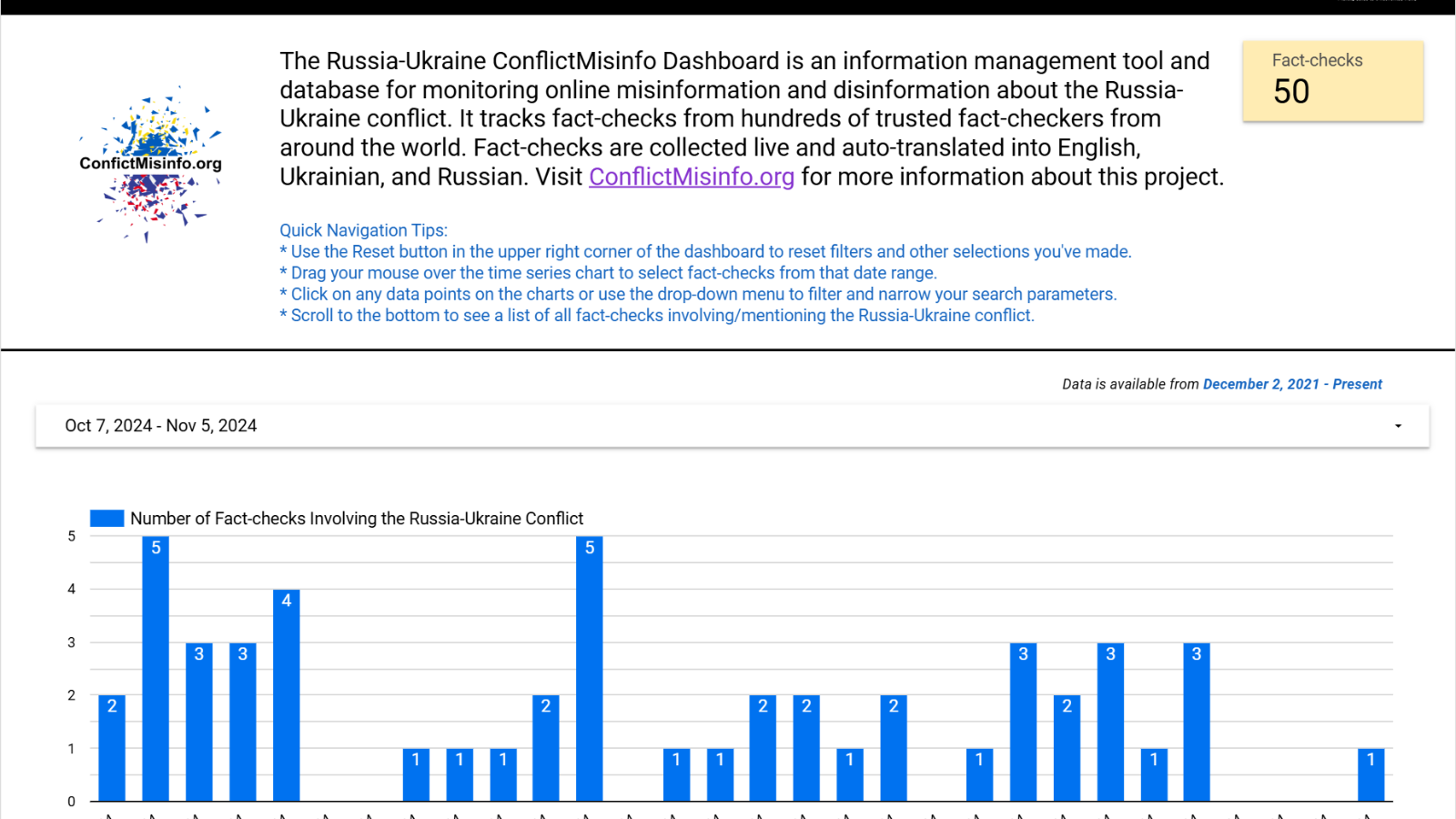Select the leftmost bar labeled 5
This screenshot has height=819, width=1456.
click(156, 669)
